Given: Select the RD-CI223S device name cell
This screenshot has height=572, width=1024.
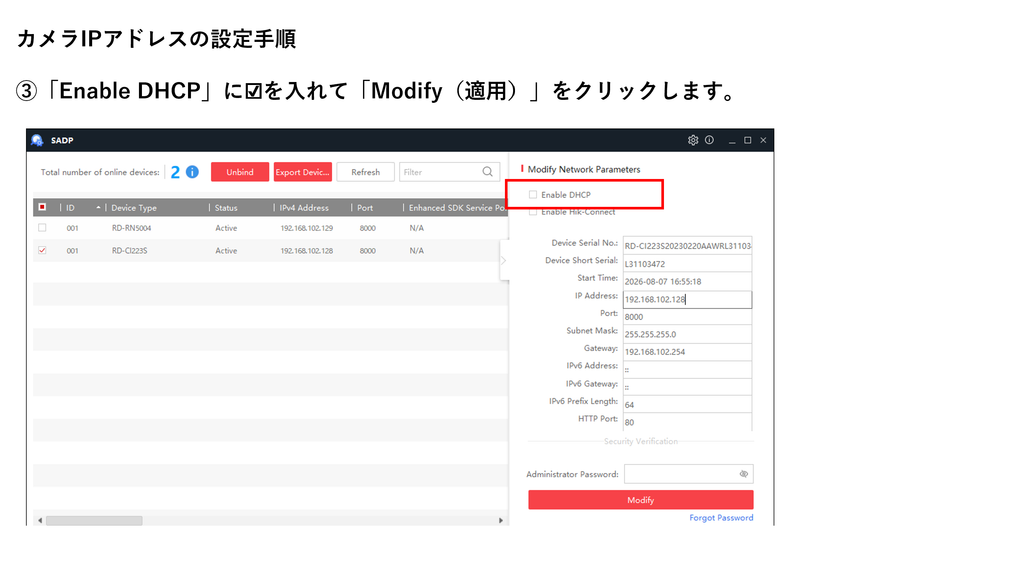Looking at the screenshot, I should [129, 250].
